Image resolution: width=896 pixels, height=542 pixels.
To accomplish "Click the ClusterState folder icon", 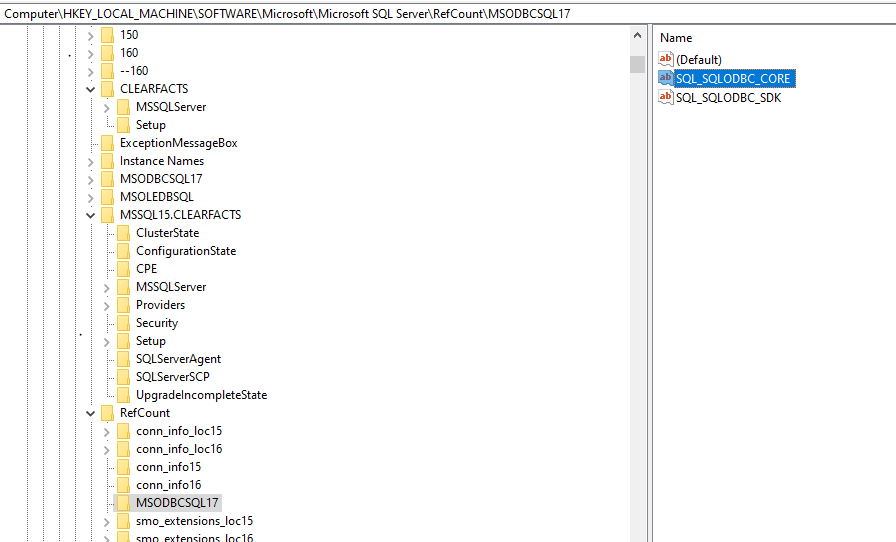I will (123, 233).
